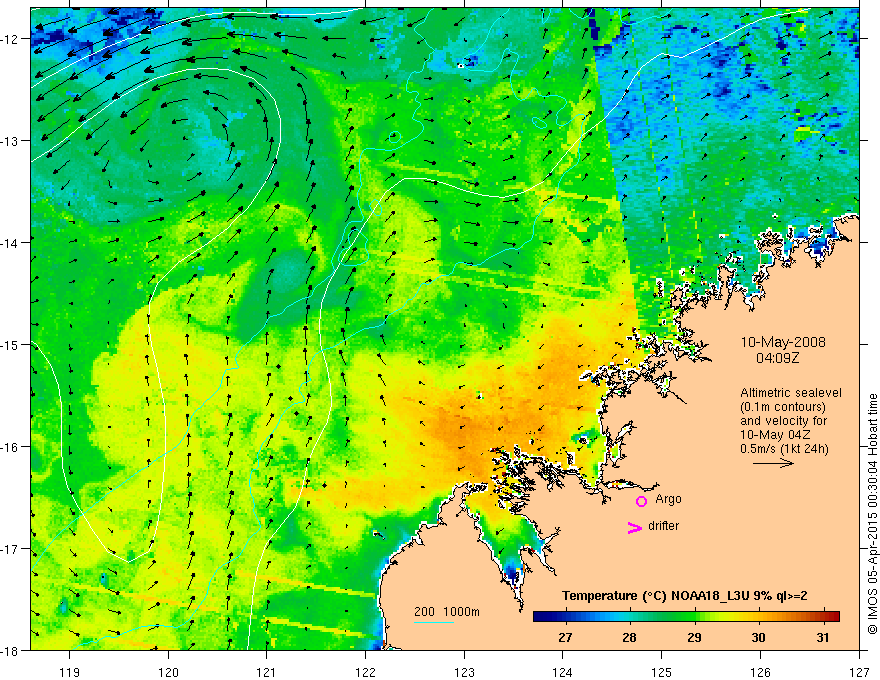This screenshot has width=880, height=680.
Task: Click the 'and velocity for' text
Action: point(783,421)
